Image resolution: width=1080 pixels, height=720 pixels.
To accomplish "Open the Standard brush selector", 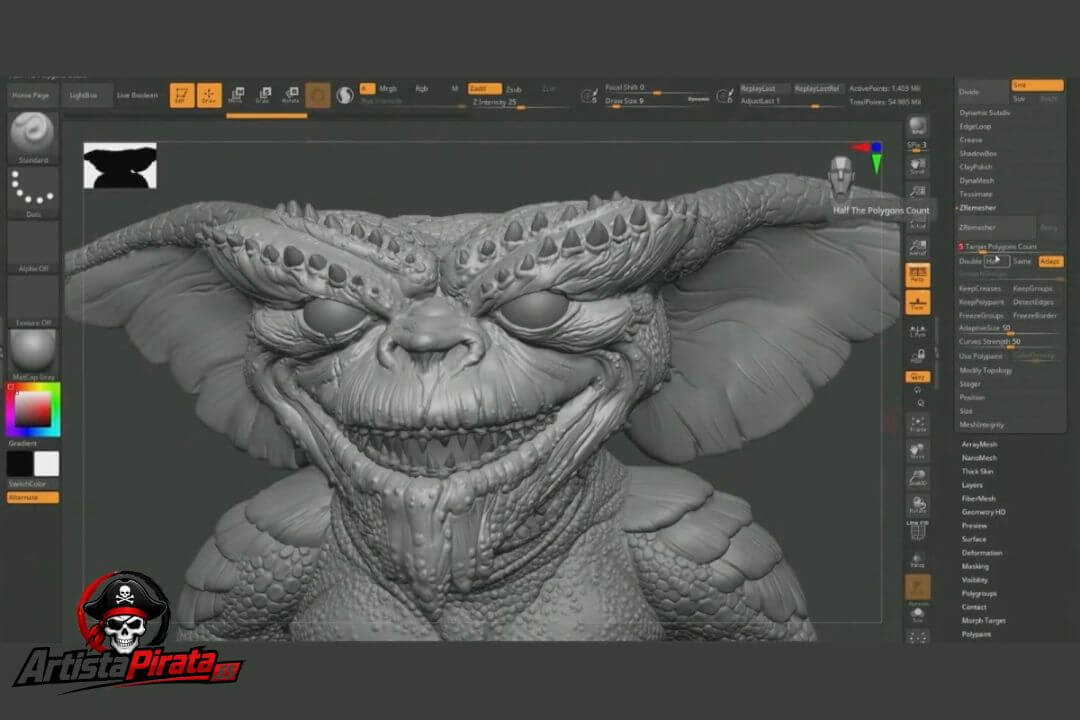I will [32, 138].
